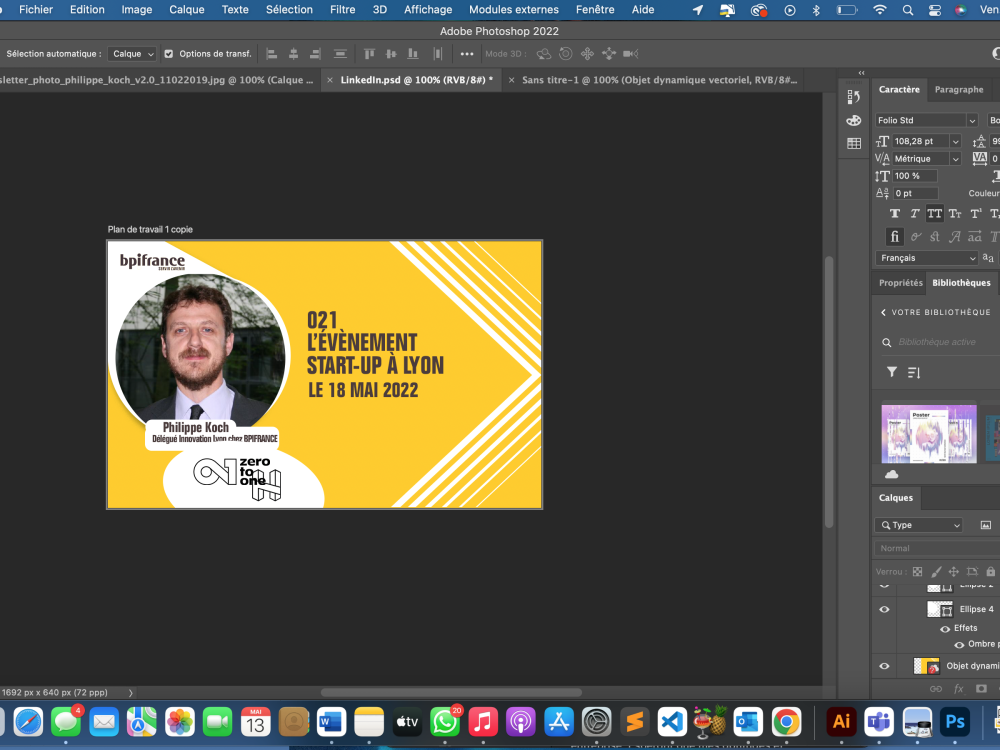Lock all attributes with padlock icon
The width and height of the screenshot is (1000, 750).
[990, 572]
